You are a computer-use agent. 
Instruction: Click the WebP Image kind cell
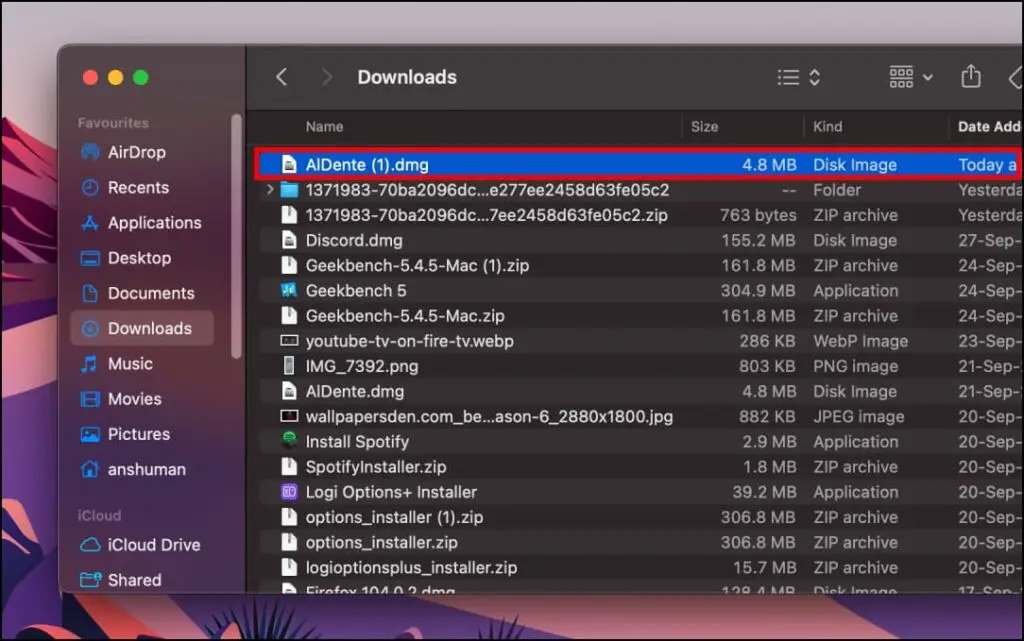point(860,341)
